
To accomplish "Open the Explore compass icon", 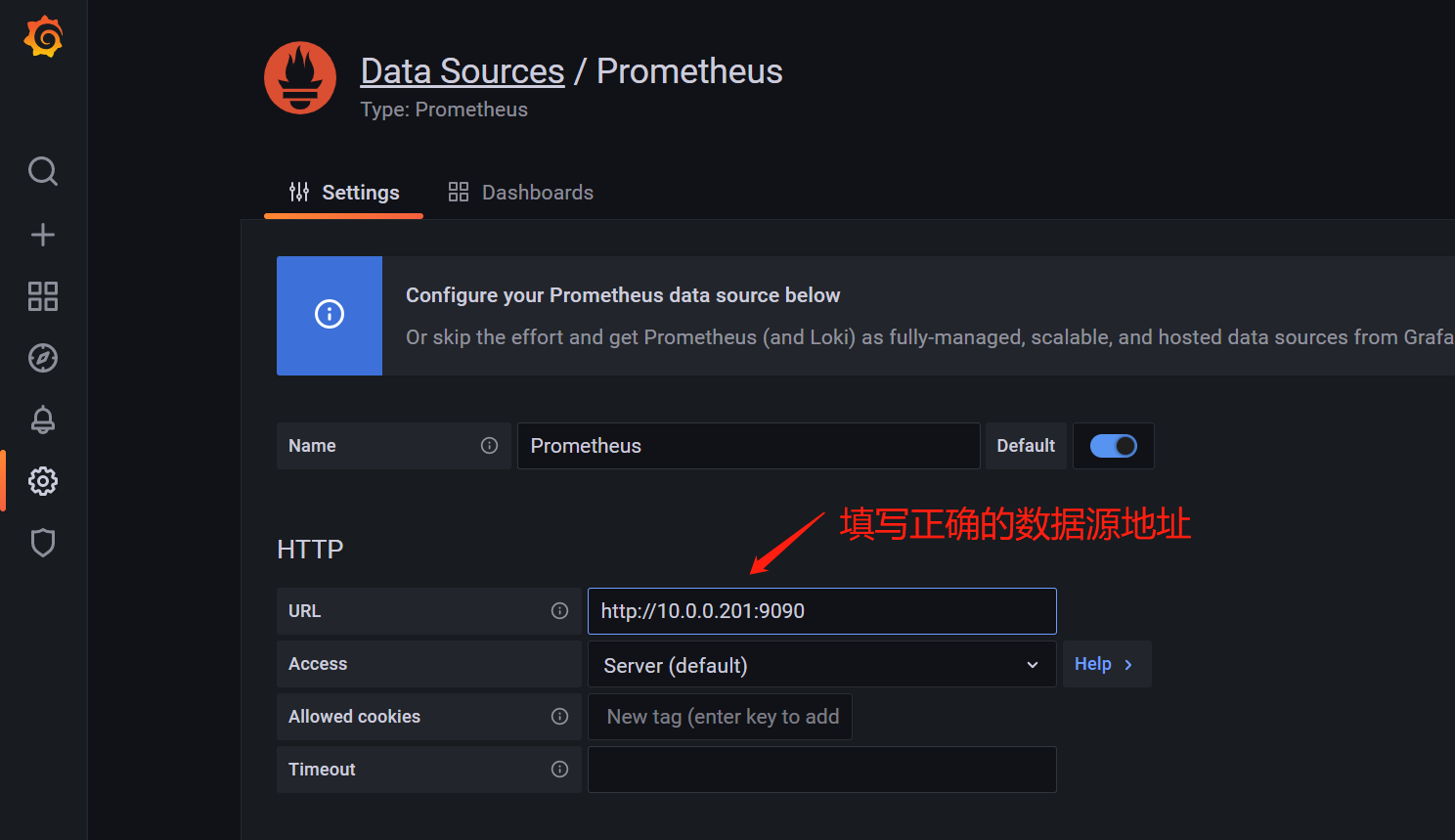I will [x=43, y=358].
